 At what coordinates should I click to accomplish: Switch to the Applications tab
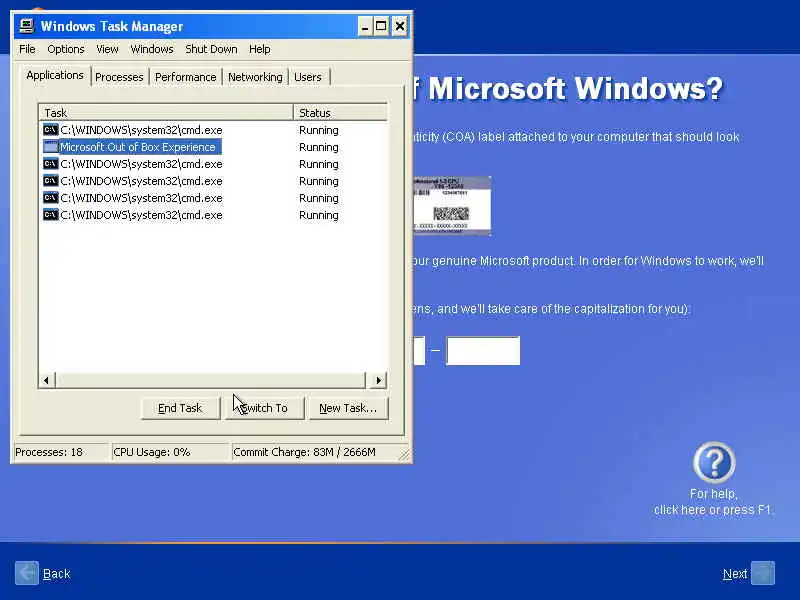click(55, 76)
